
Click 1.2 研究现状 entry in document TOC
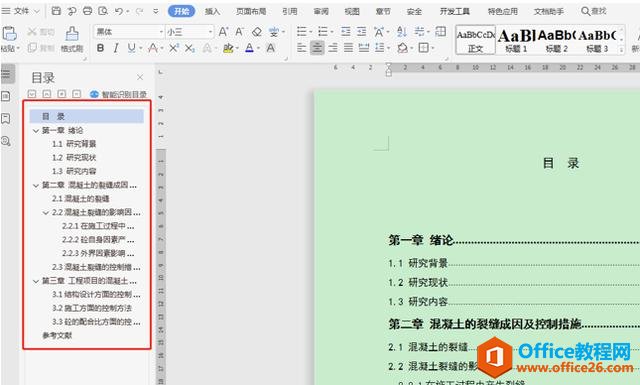[418, 282]
